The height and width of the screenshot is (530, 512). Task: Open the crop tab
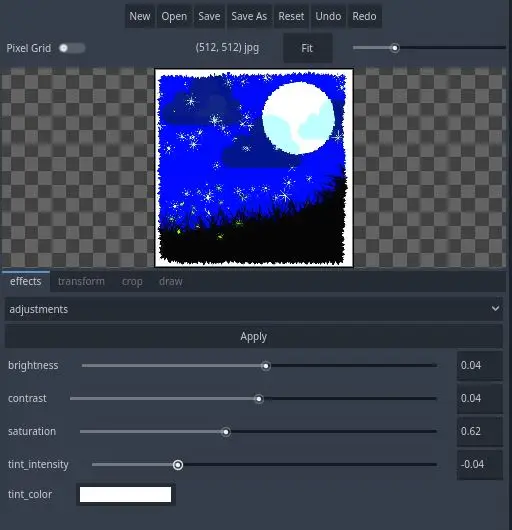pyautogui.click(x=132, y=281)
